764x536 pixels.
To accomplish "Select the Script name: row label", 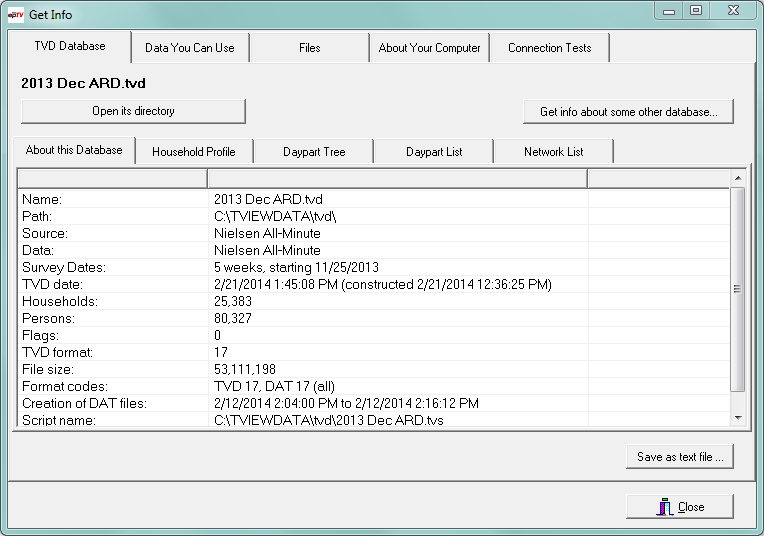I will pos(59,420).
